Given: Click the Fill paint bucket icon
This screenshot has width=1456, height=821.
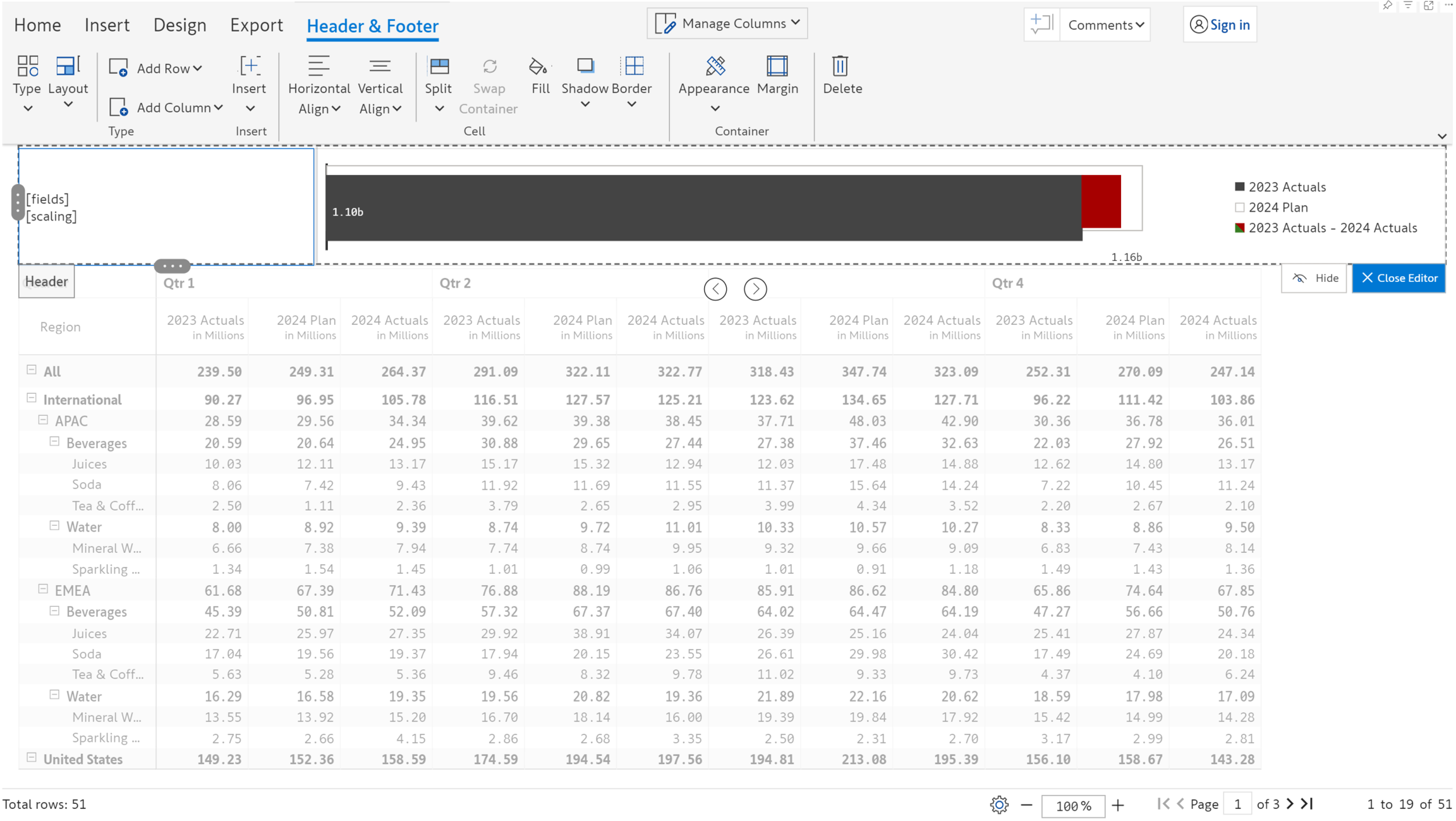Looking at the screenshot, I should click(x=538, y=67).
